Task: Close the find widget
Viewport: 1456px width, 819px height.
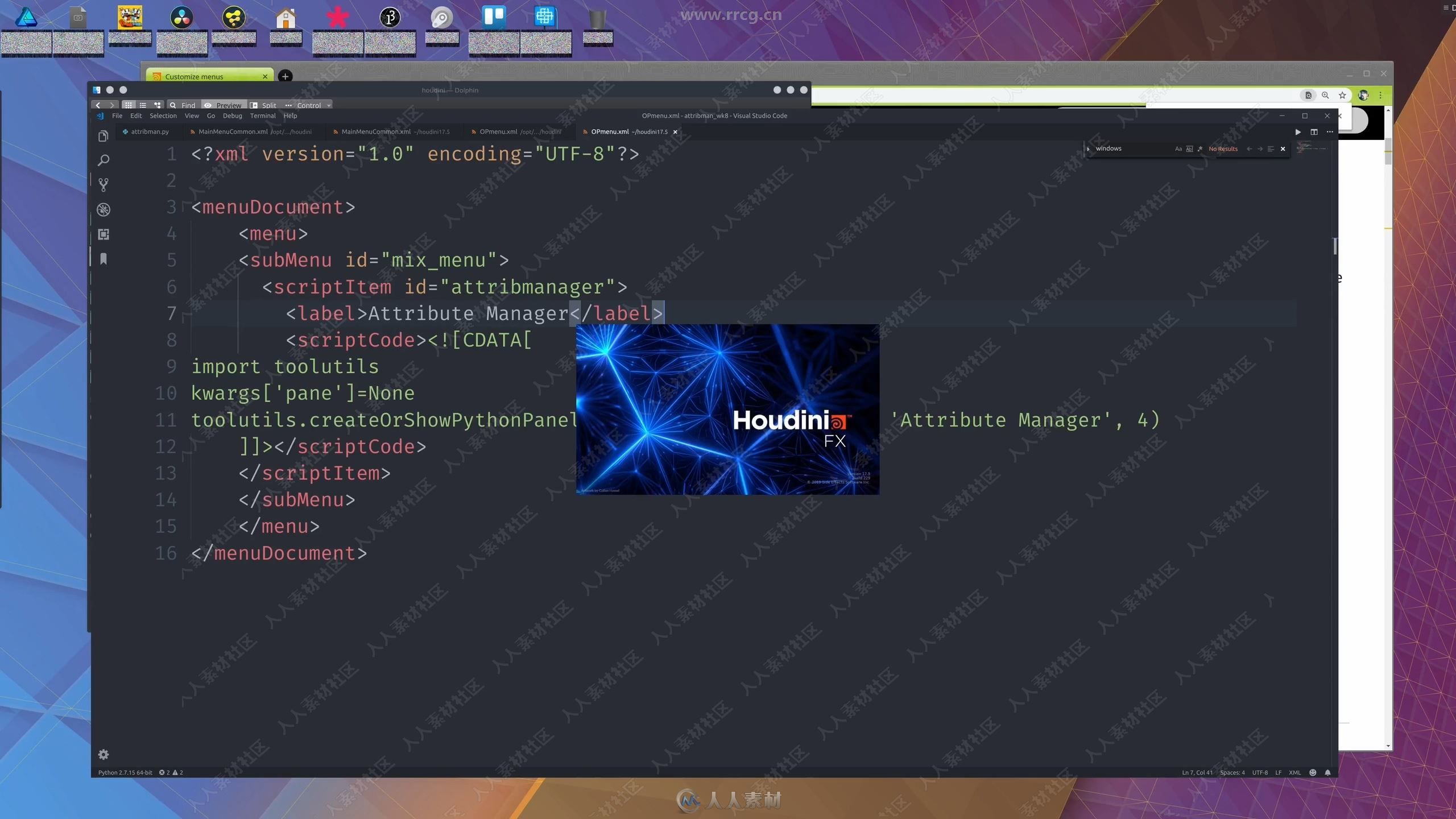Action: [1283, 149]
